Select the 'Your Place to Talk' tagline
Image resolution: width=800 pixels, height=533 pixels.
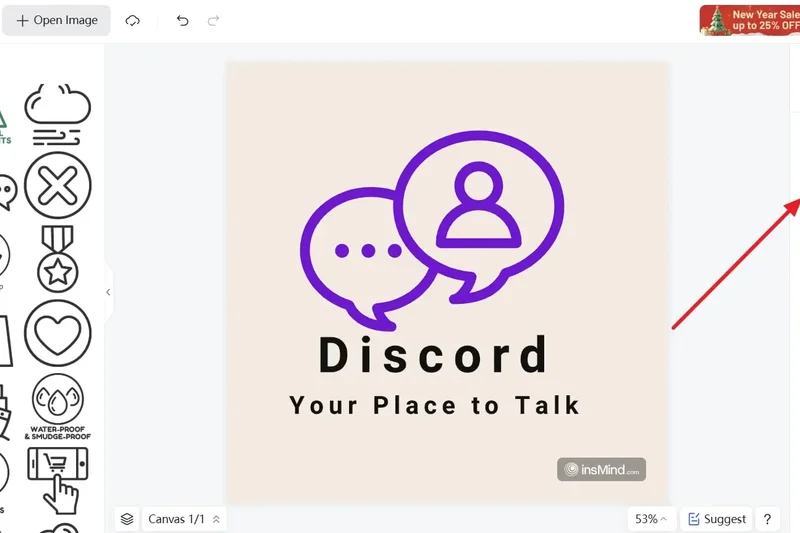click(x=435, y=405)
